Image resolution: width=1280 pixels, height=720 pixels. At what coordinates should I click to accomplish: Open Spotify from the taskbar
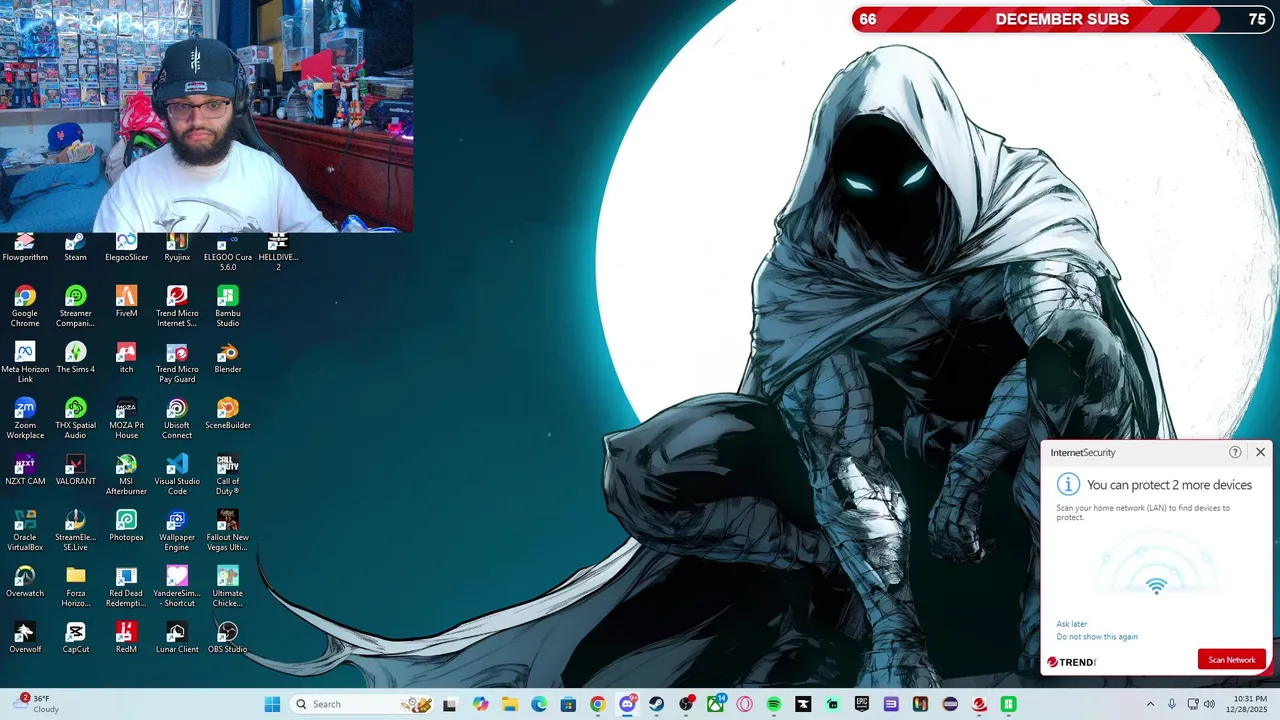[x=774, y=704]
